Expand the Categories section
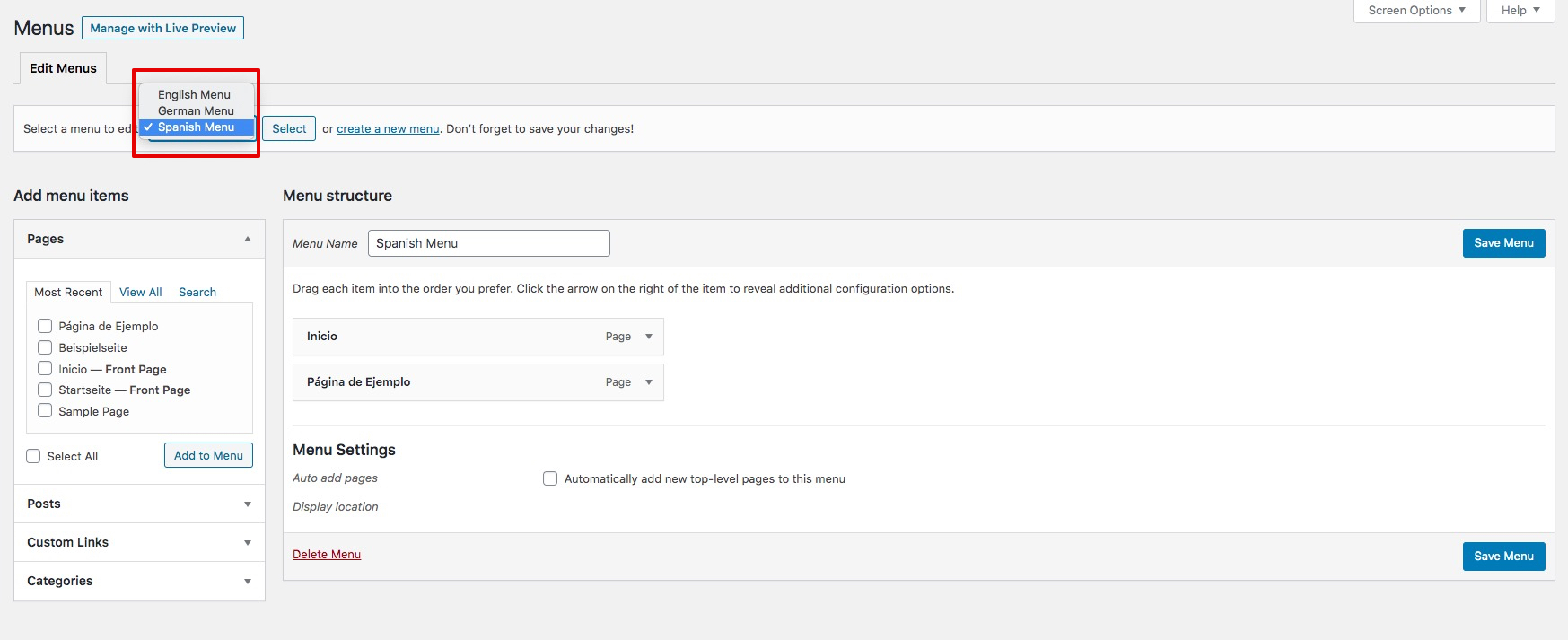 247,582
